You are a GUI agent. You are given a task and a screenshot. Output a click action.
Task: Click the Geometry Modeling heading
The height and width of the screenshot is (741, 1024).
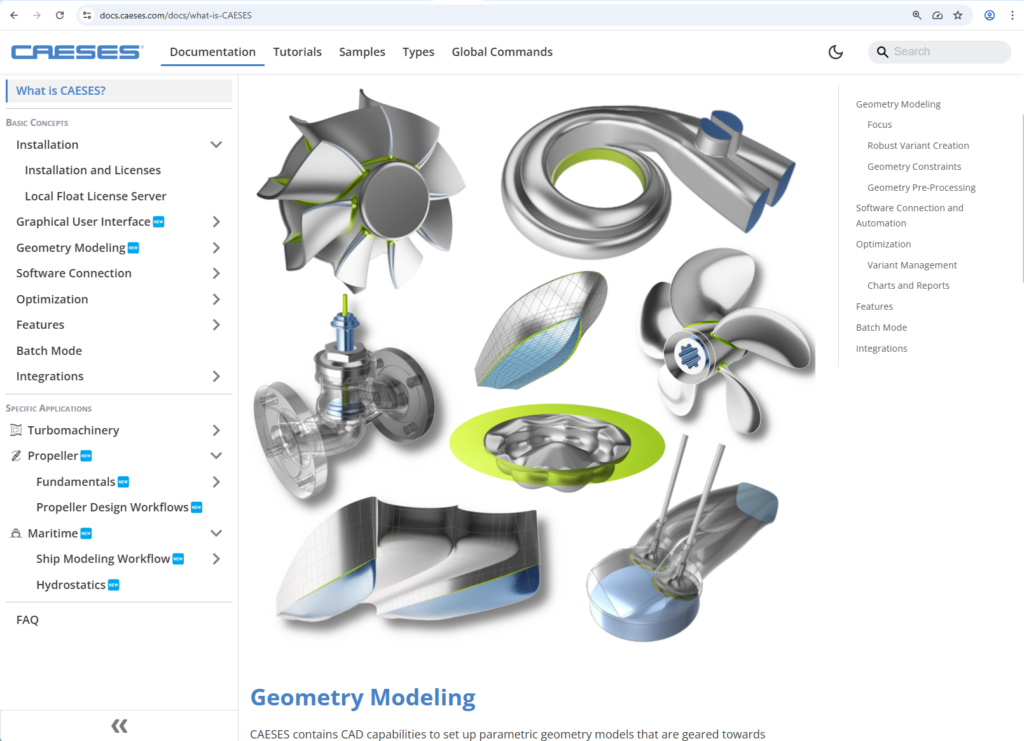[x=362, y=697]
